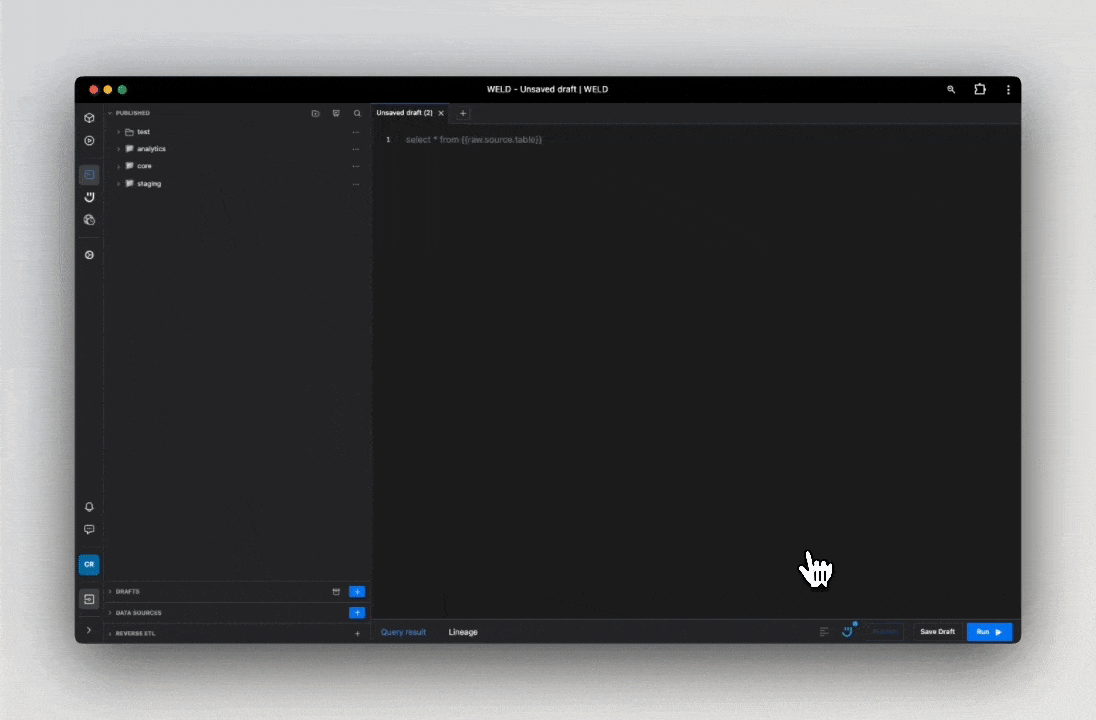Open the orchestration play-circle sidebar icon
The width and height of the screenshot is (1096, 720).
point(89,141)
